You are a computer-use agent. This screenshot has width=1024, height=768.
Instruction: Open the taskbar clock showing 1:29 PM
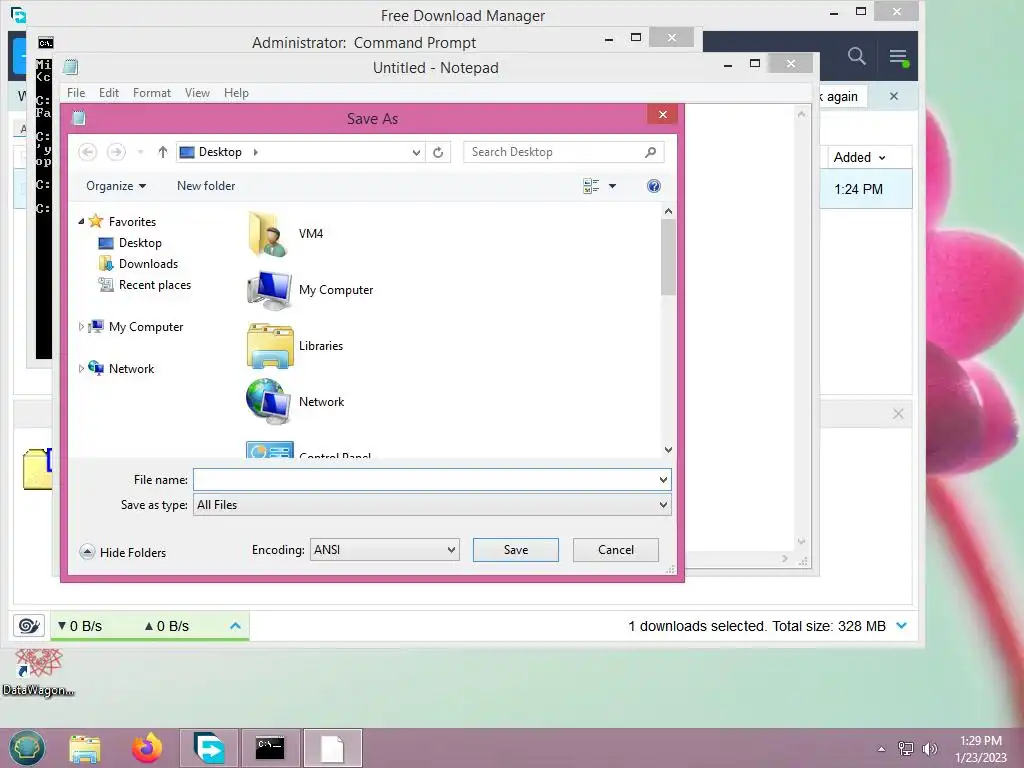point(981,749)
